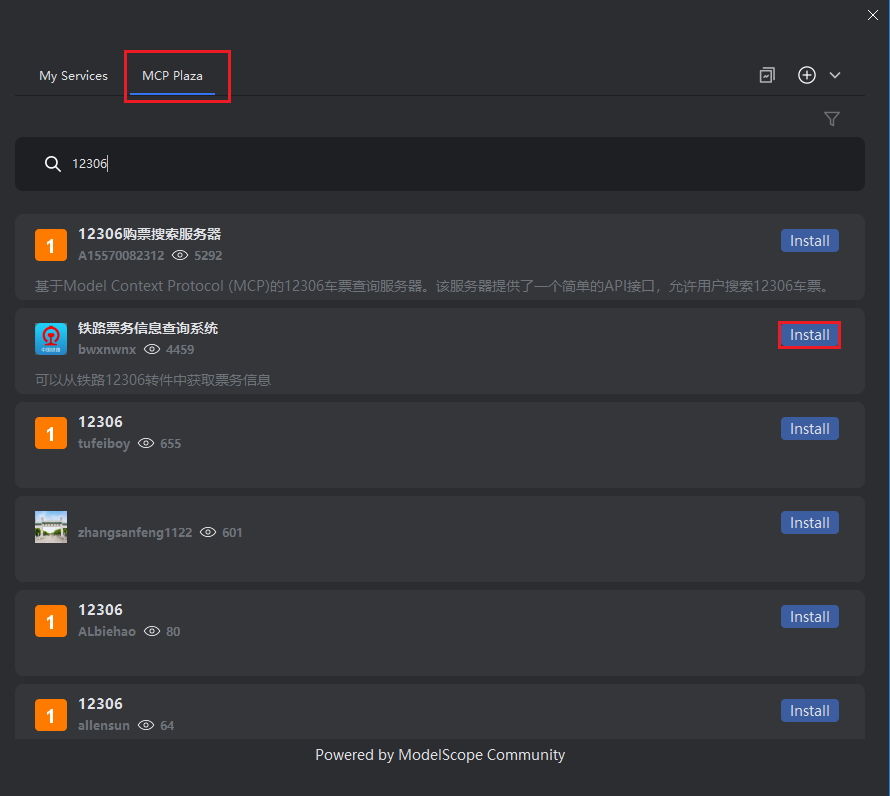Click the plus circle add service icon
The height and width of the screenshot is (796, 890).
click(807, 75)
